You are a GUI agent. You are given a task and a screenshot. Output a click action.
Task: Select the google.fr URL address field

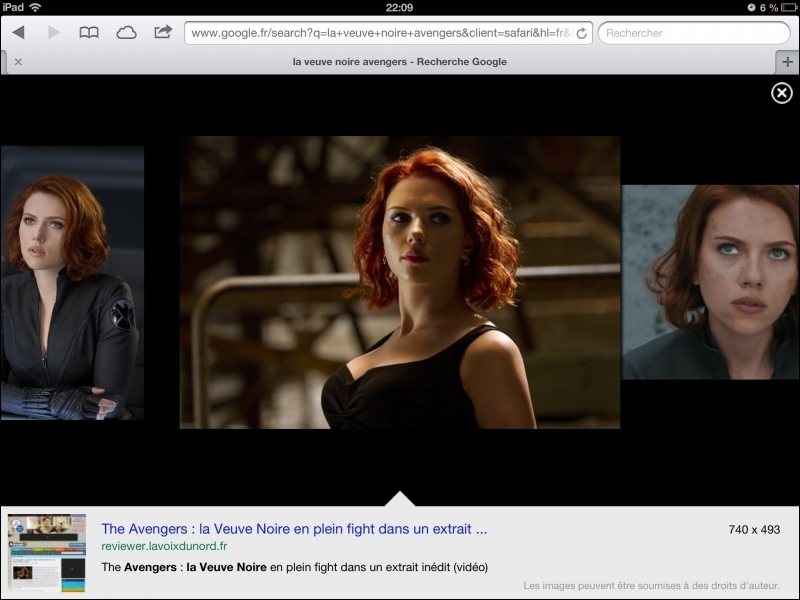[x=388, y=33]
